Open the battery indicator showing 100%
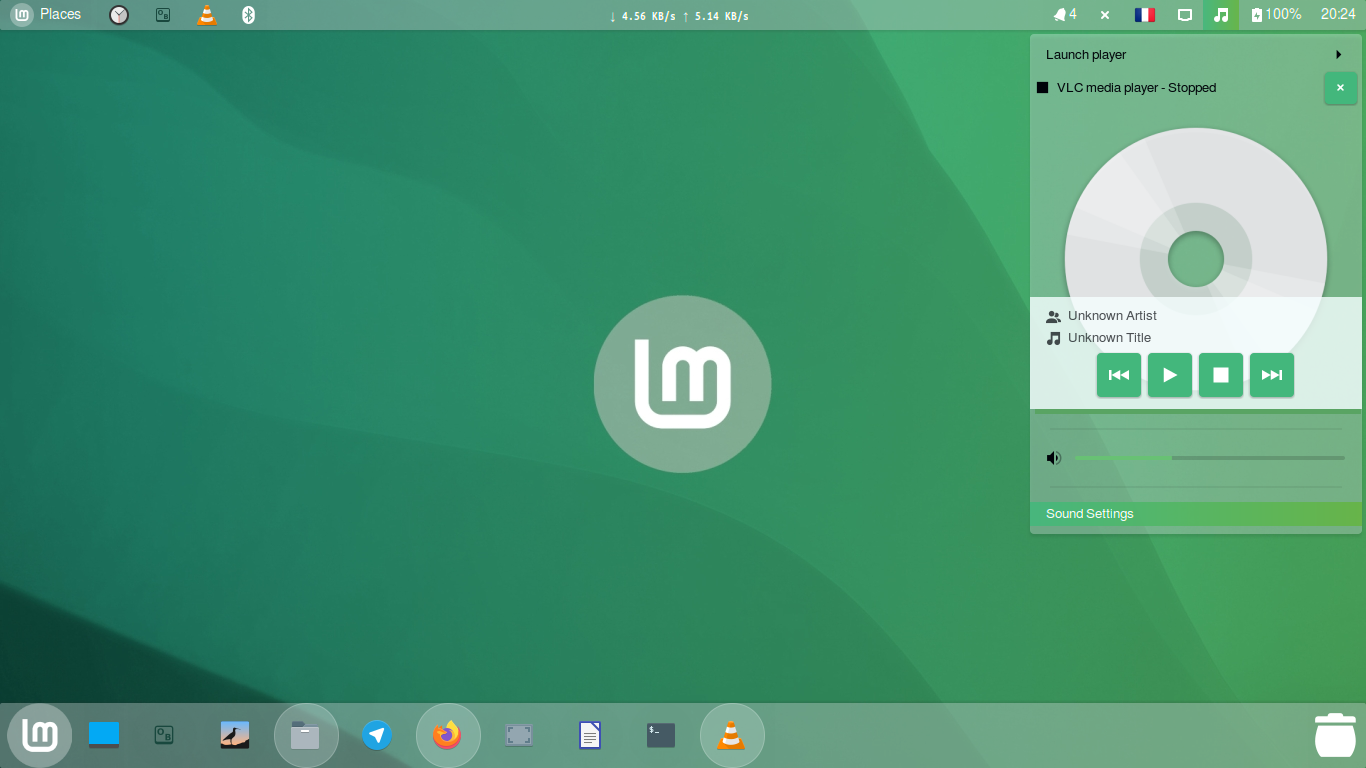This screenshot has height=768, width=1366. click(1276, 15)
